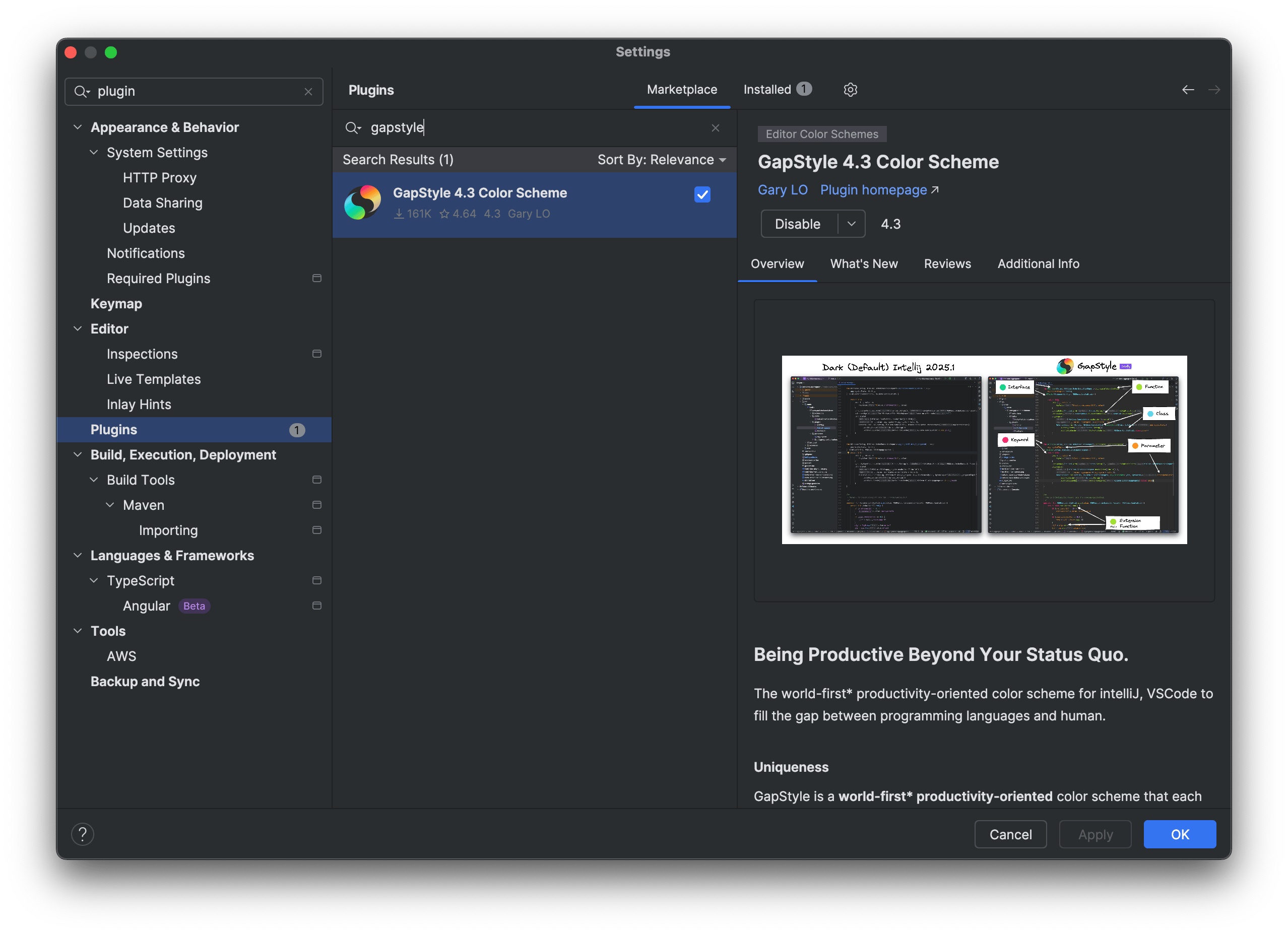Open the Reviews tab
Screen dimensions: 1288x934
[x=947, y=264]
